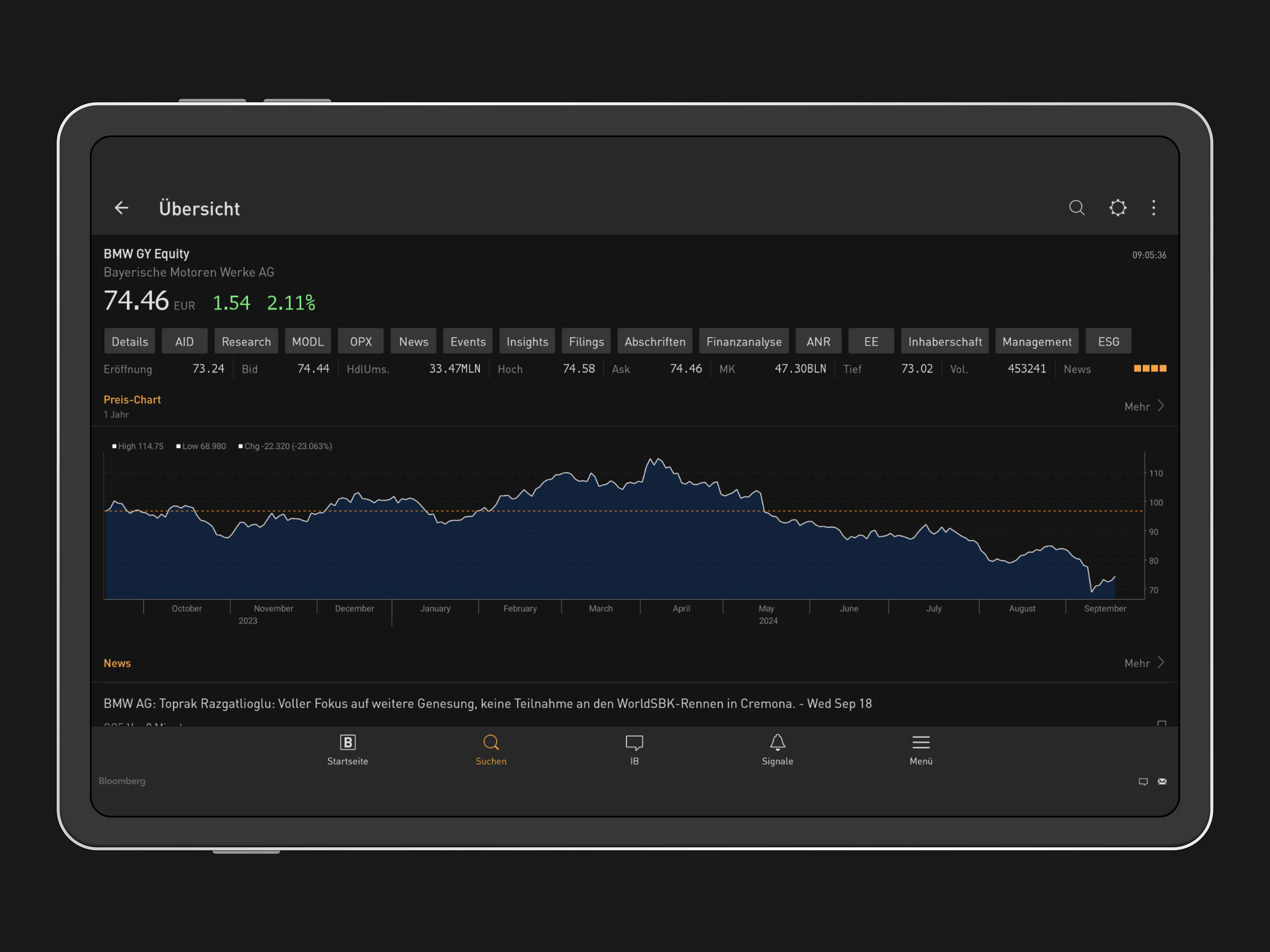The height and width of the screenshot is (952, 1270).
Task: Open the News tab button
Action: pos(413,341)
